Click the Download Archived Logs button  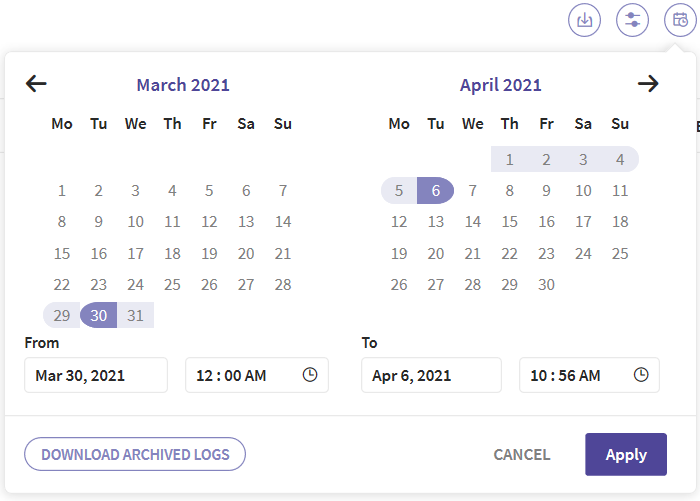(135, 454)
